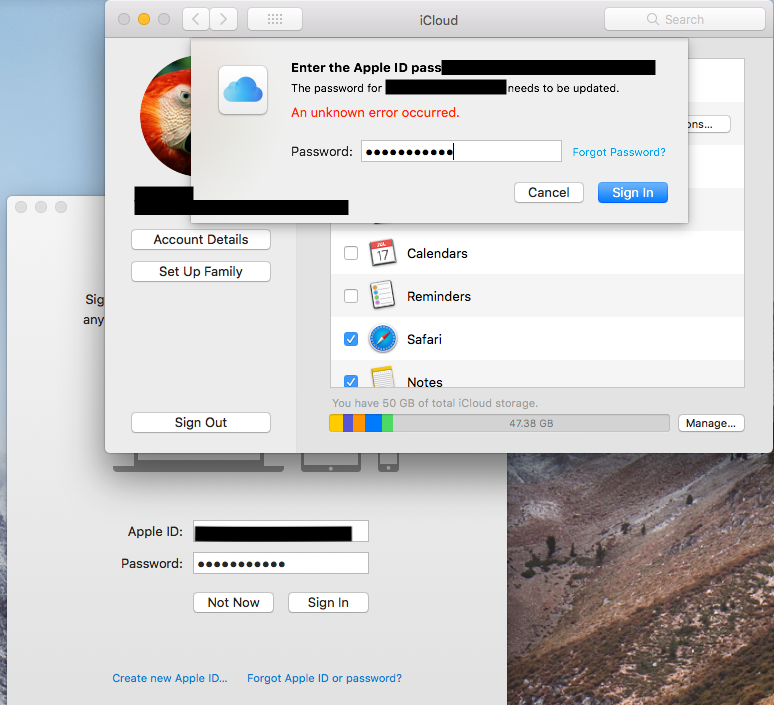The height and width of the screenshot is (705, 774).
Task: Click the partially hidden Options... button
Action: (709, 124)
